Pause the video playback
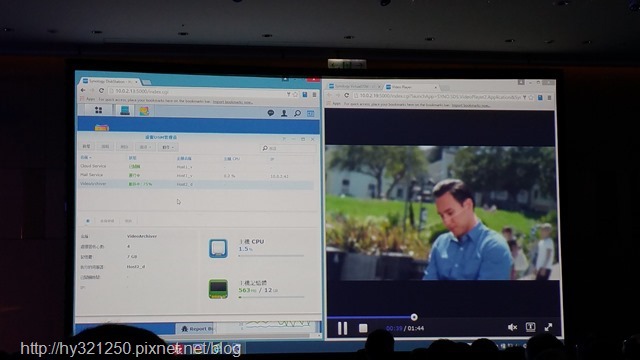This screenshot has height=360, width=640. [x=342, y=328]
